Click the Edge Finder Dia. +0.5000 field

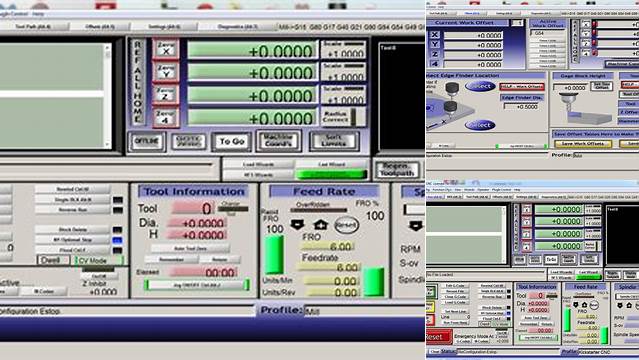point(522,106)
